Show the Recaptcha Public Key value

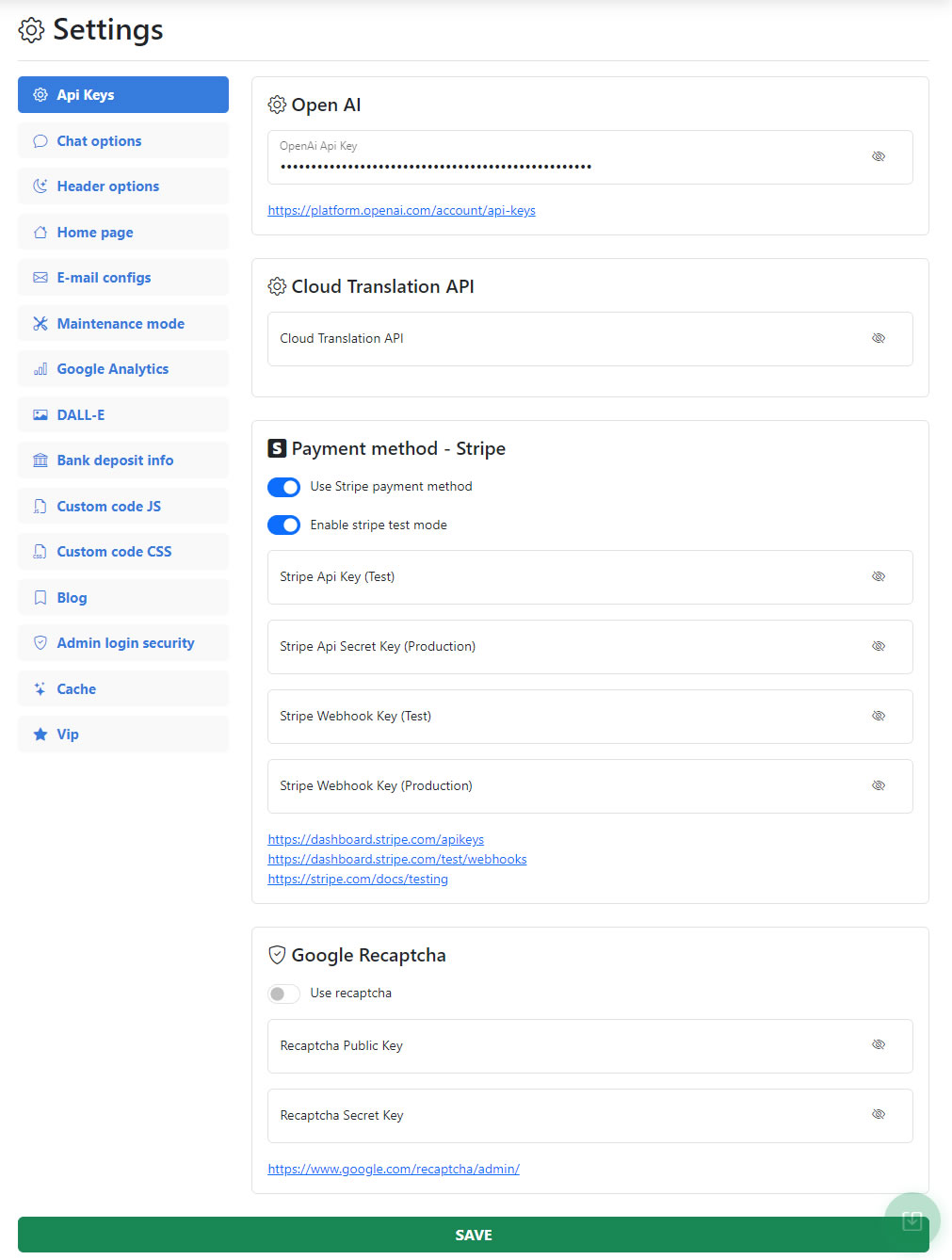tap(878, 1044)
